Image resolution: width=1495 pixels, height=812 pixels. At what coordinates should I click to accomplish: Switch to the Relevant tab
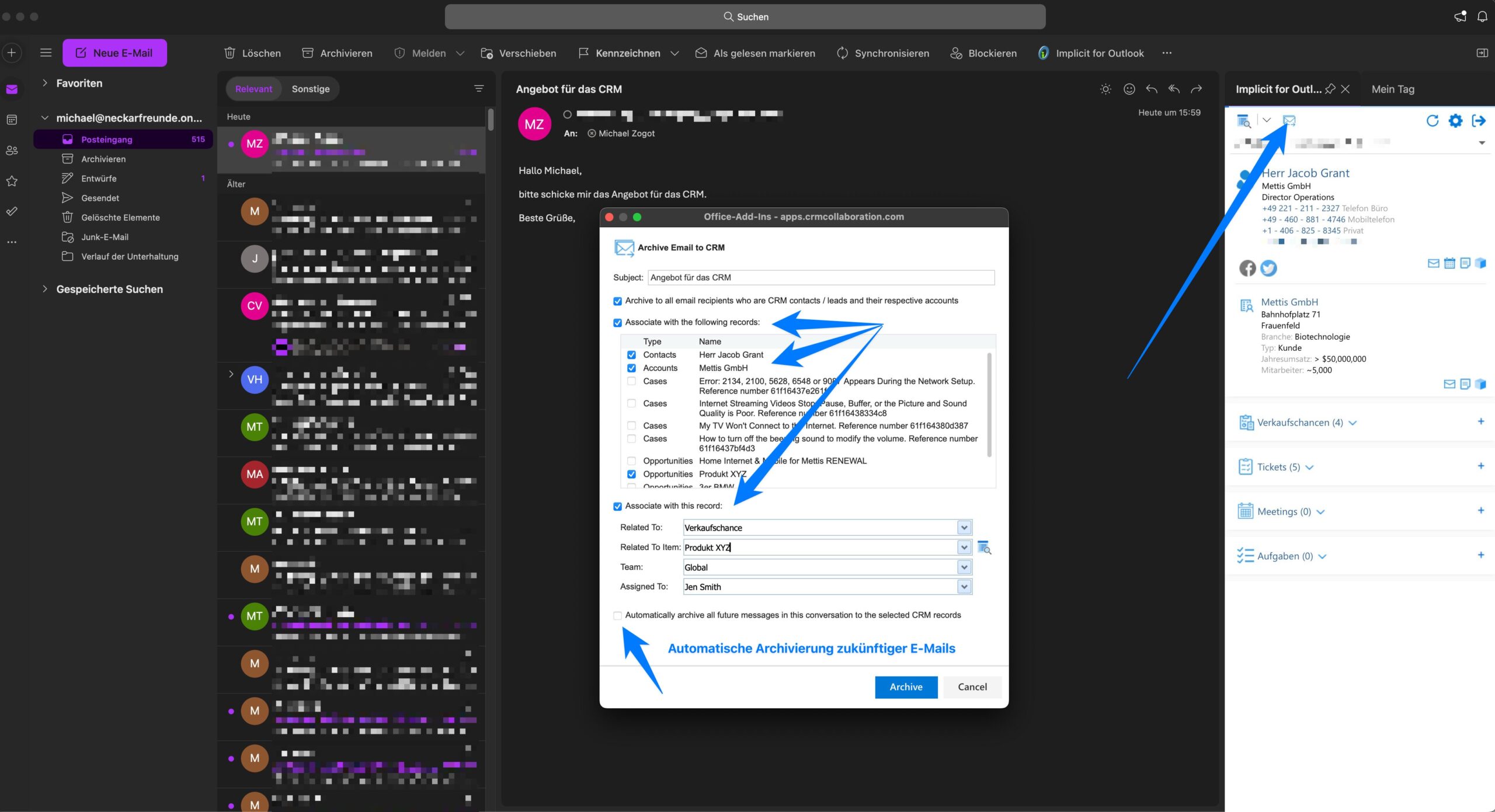[253, 89]
